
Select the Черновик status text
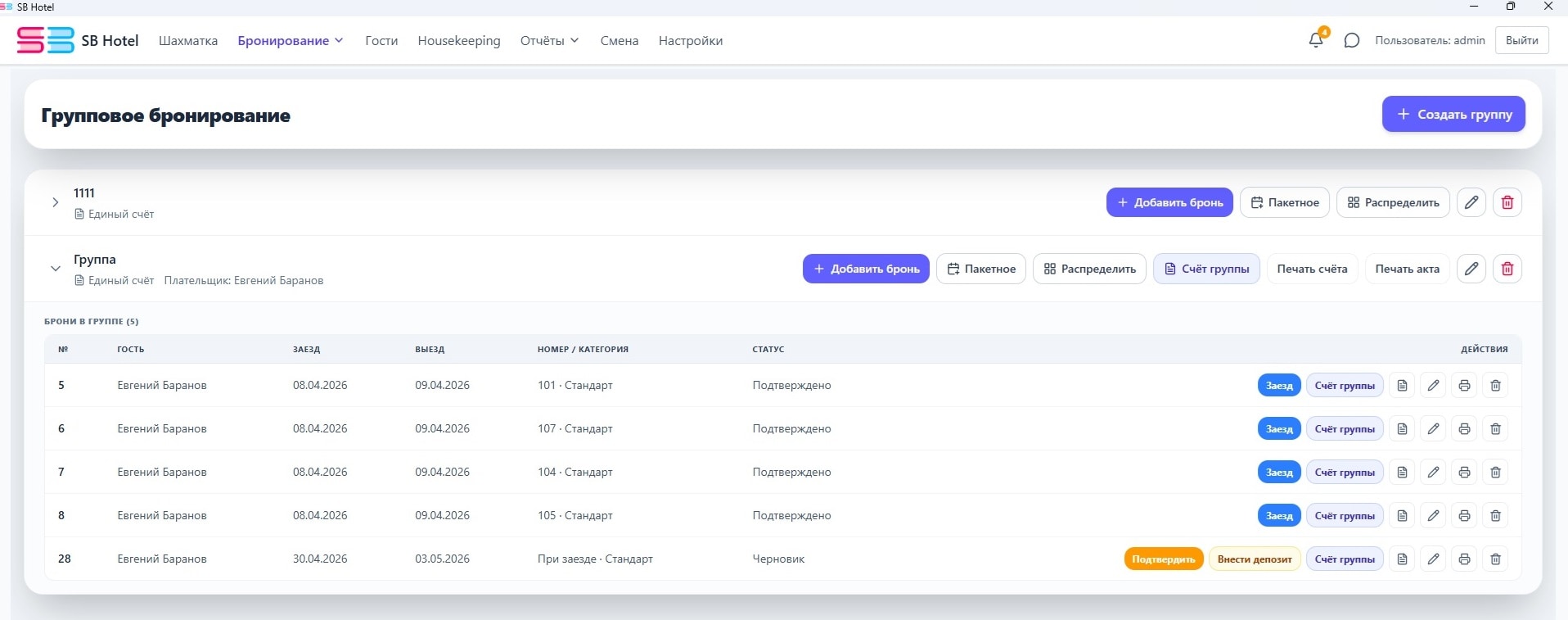(778, 559)
